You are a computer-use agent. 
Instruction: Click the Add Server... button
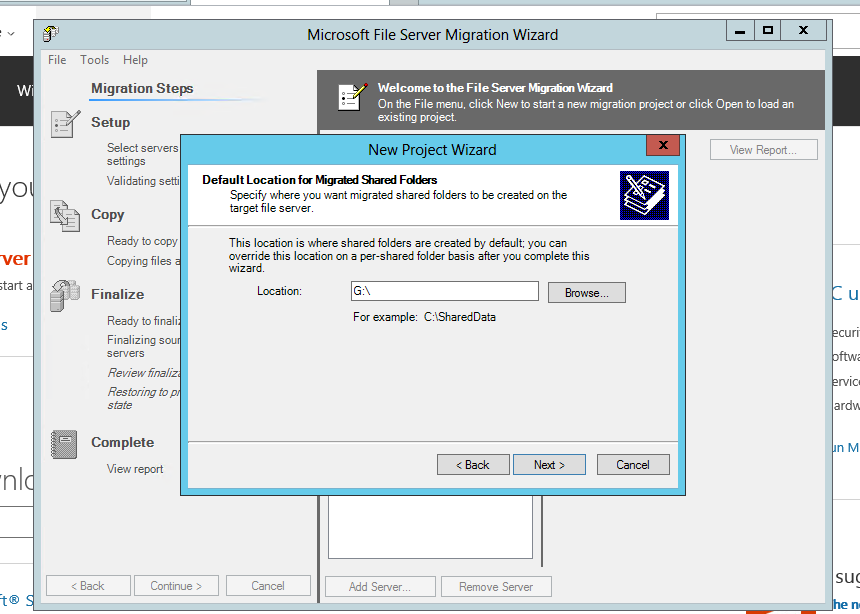[380, 587]
